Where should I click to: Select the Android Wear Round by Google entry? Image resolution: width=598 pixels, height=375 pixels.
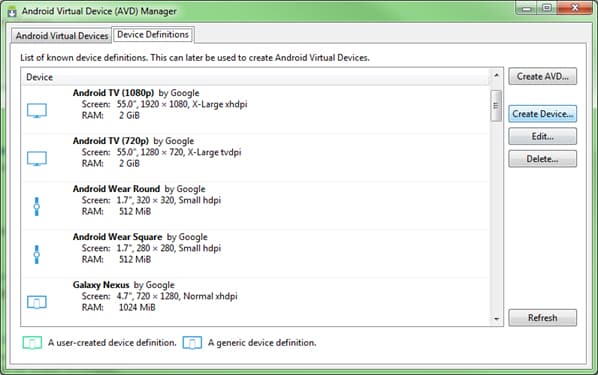pos(256,206)
